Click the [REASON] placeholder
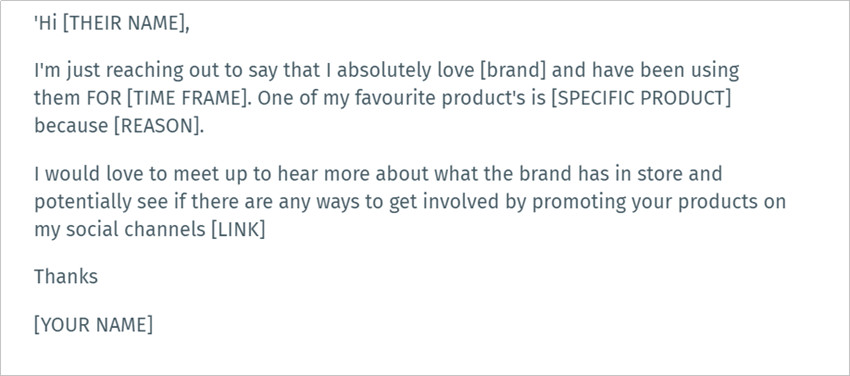Viewport: 850px width, 376px height. pos(157,126)
